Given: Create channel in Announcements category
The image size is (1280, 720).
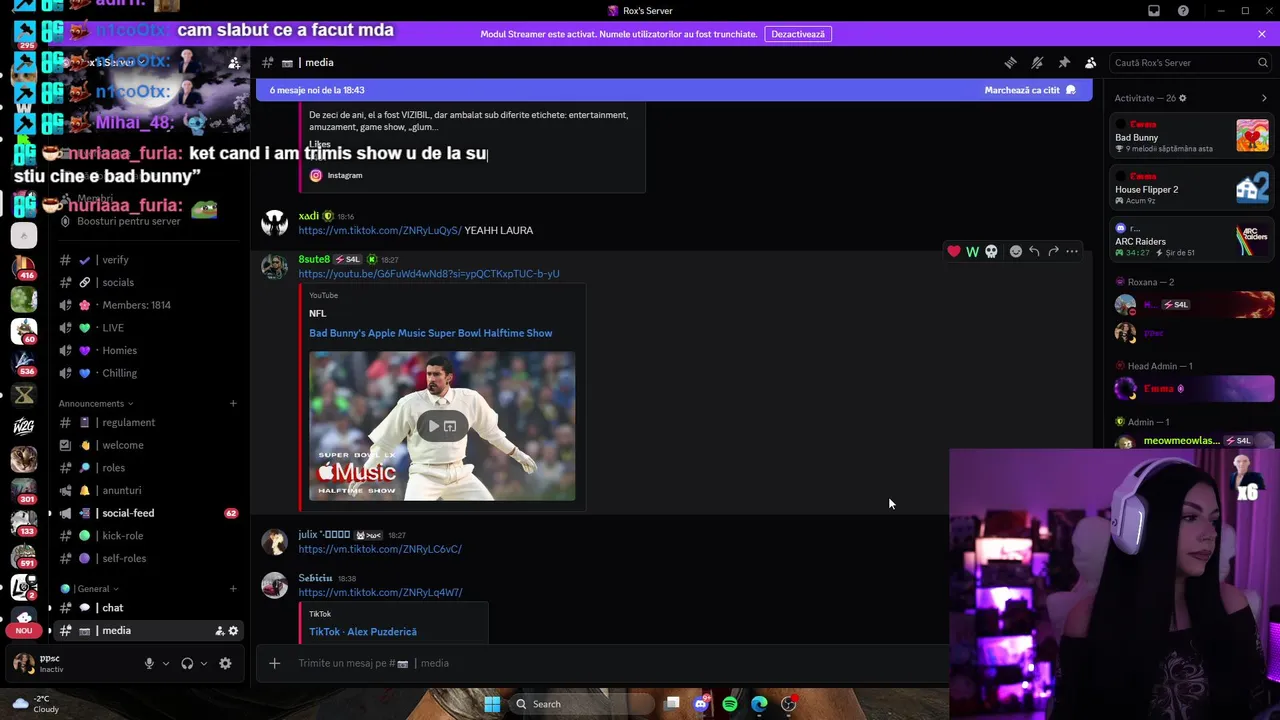Looking at the screenshot, I should (233, 404).
